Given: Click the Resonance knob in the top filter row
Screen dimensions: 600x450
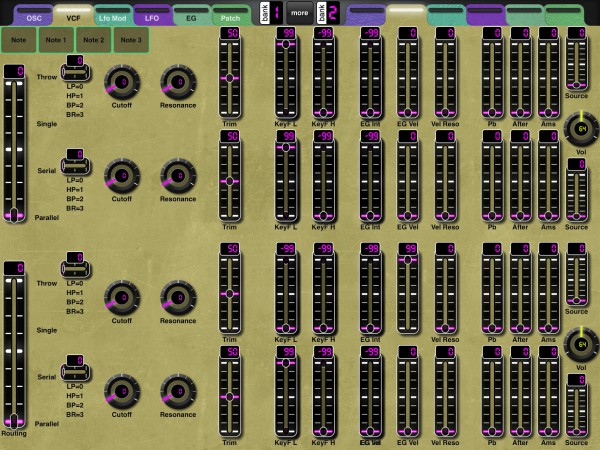Looking at the screenshot, I should [x=178, y=82].
